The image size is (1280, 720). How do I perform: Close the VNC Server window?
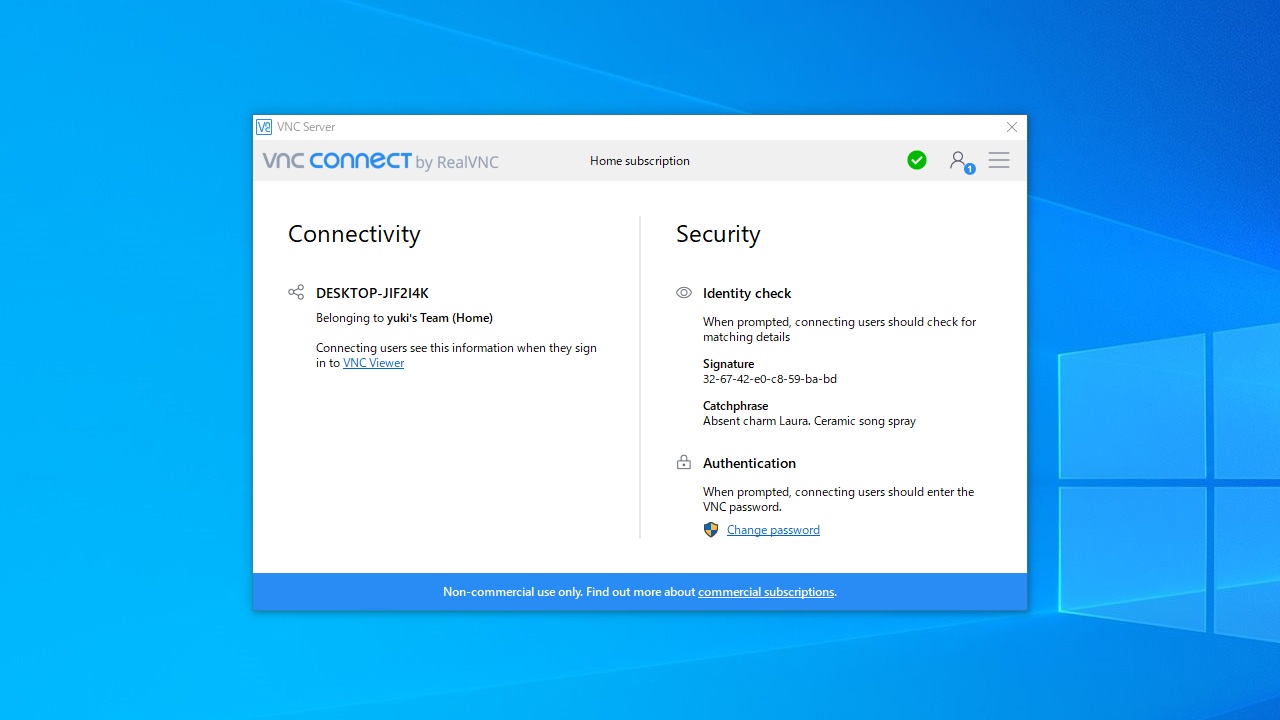(1012, 127)
